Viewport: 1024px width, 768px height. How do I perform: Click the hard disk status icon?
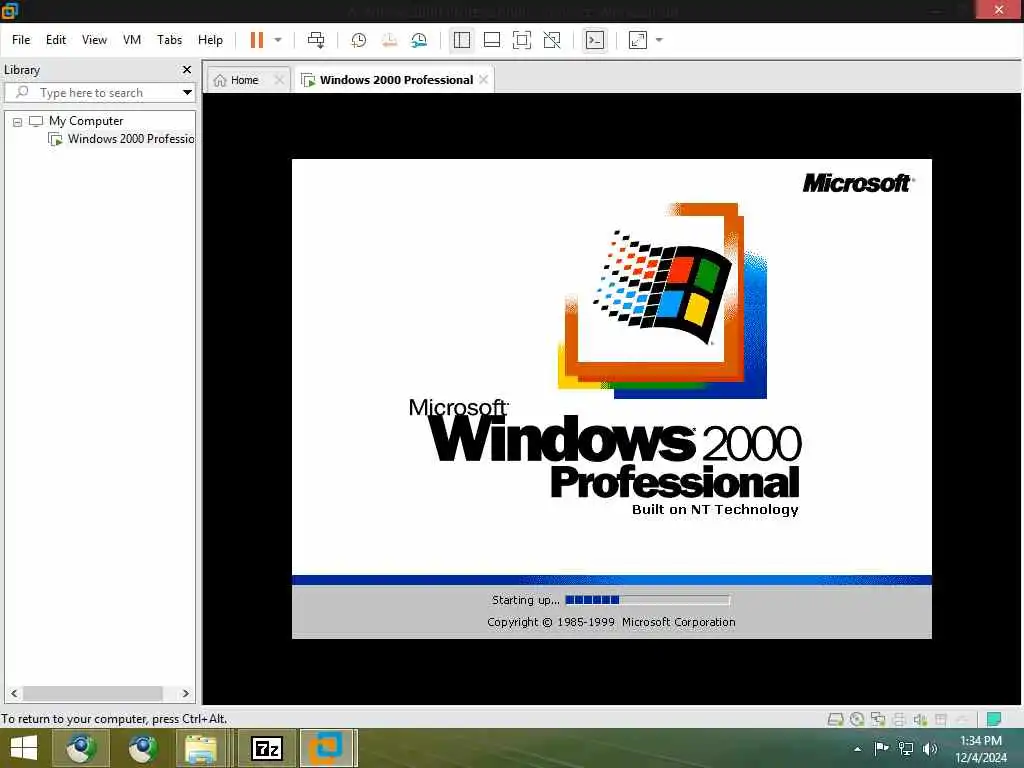coord(835,719)
